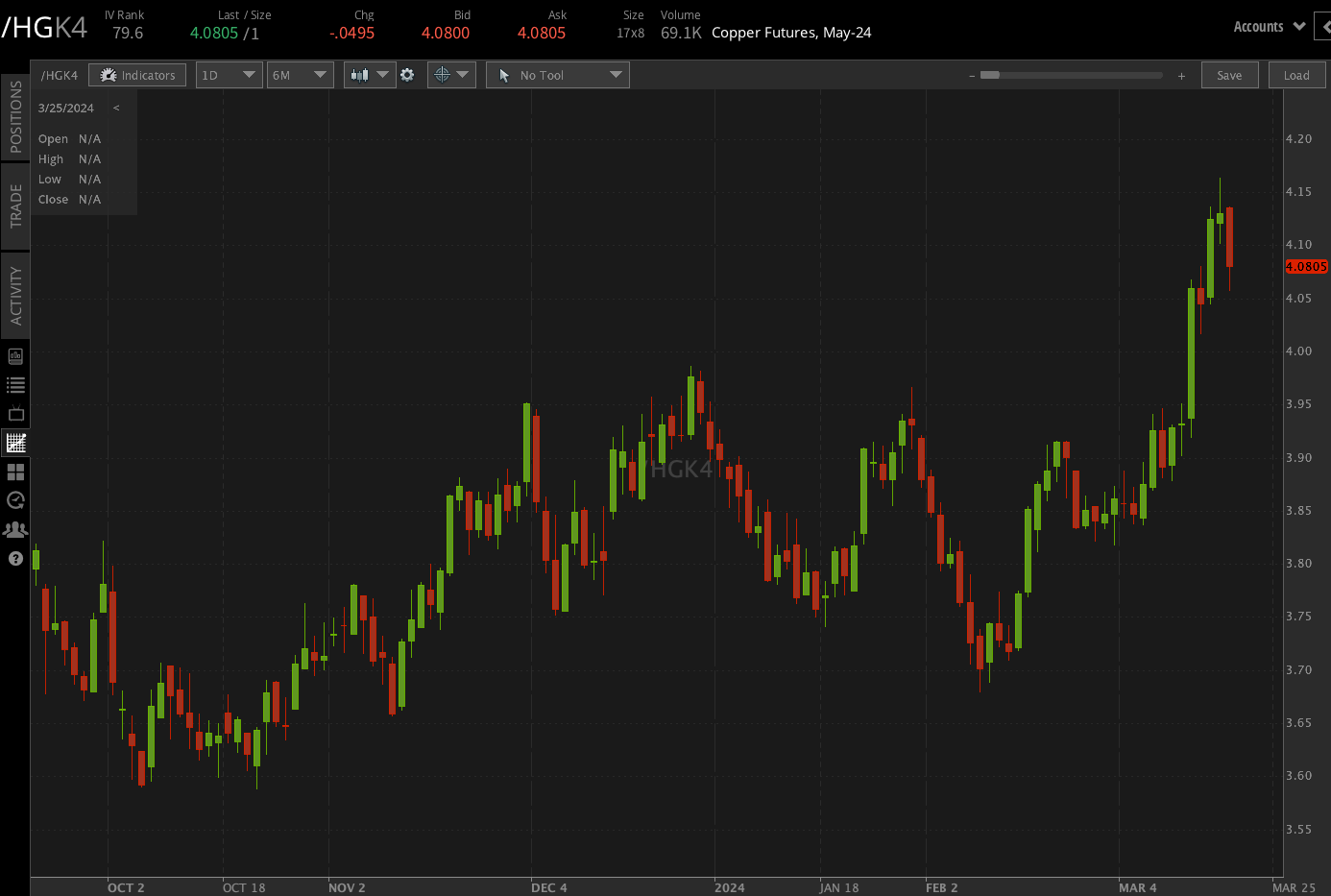This screenshot has height=896, width=1331.
Task: Open the community icon in sidebar
Action: [15, 529]
